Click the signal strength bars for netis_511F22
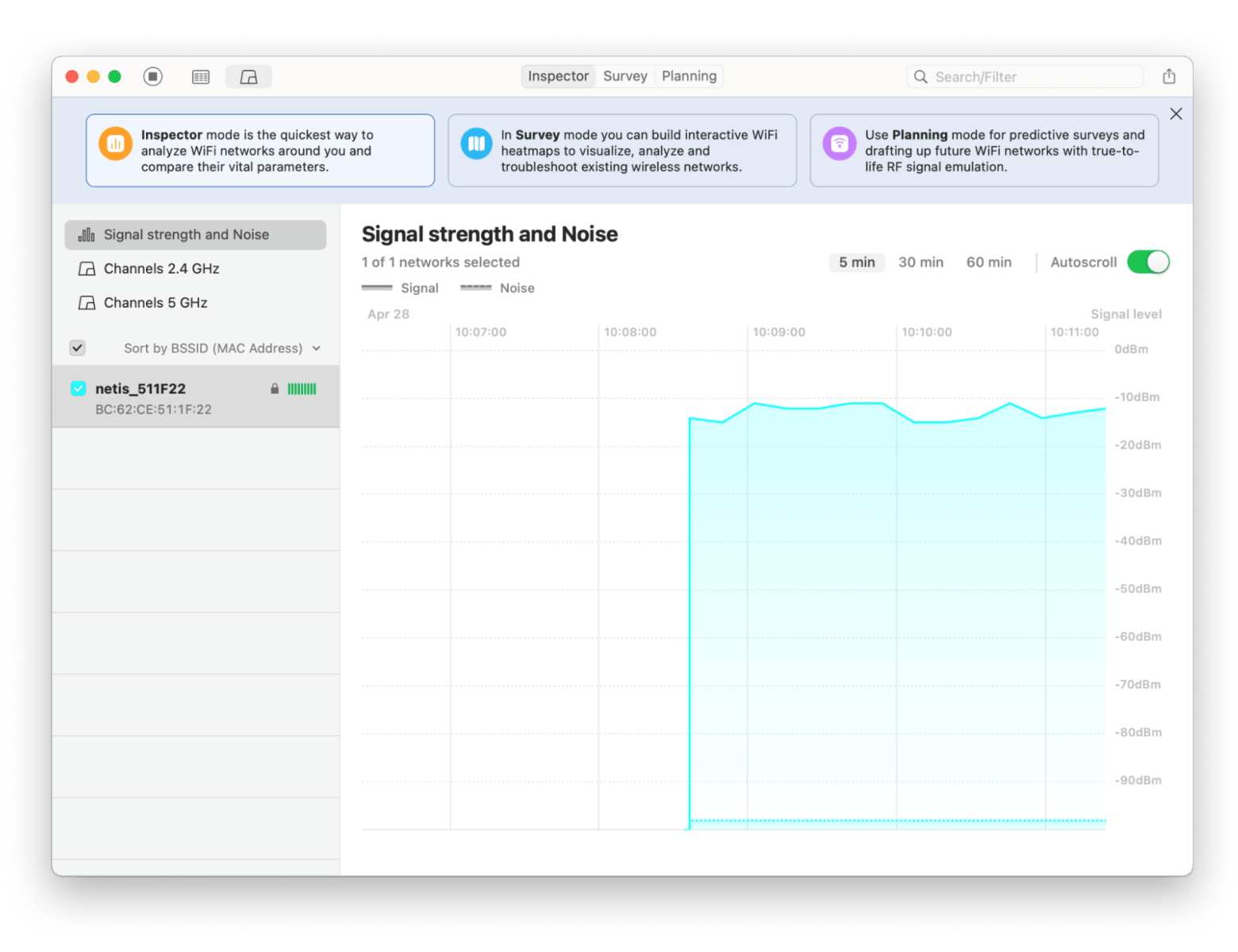Viewport: 1238px width, 952px height. coord(302,389)
